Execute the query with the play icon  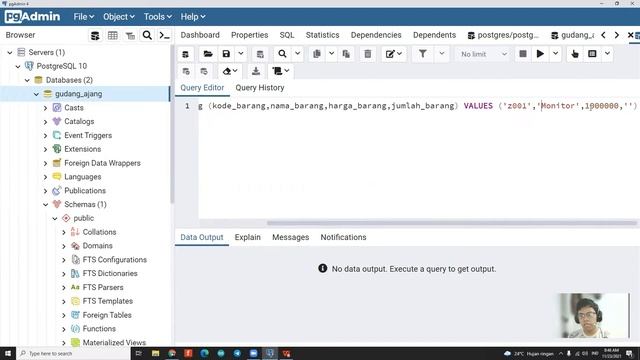pyautogui.click(x=540, y=54)
